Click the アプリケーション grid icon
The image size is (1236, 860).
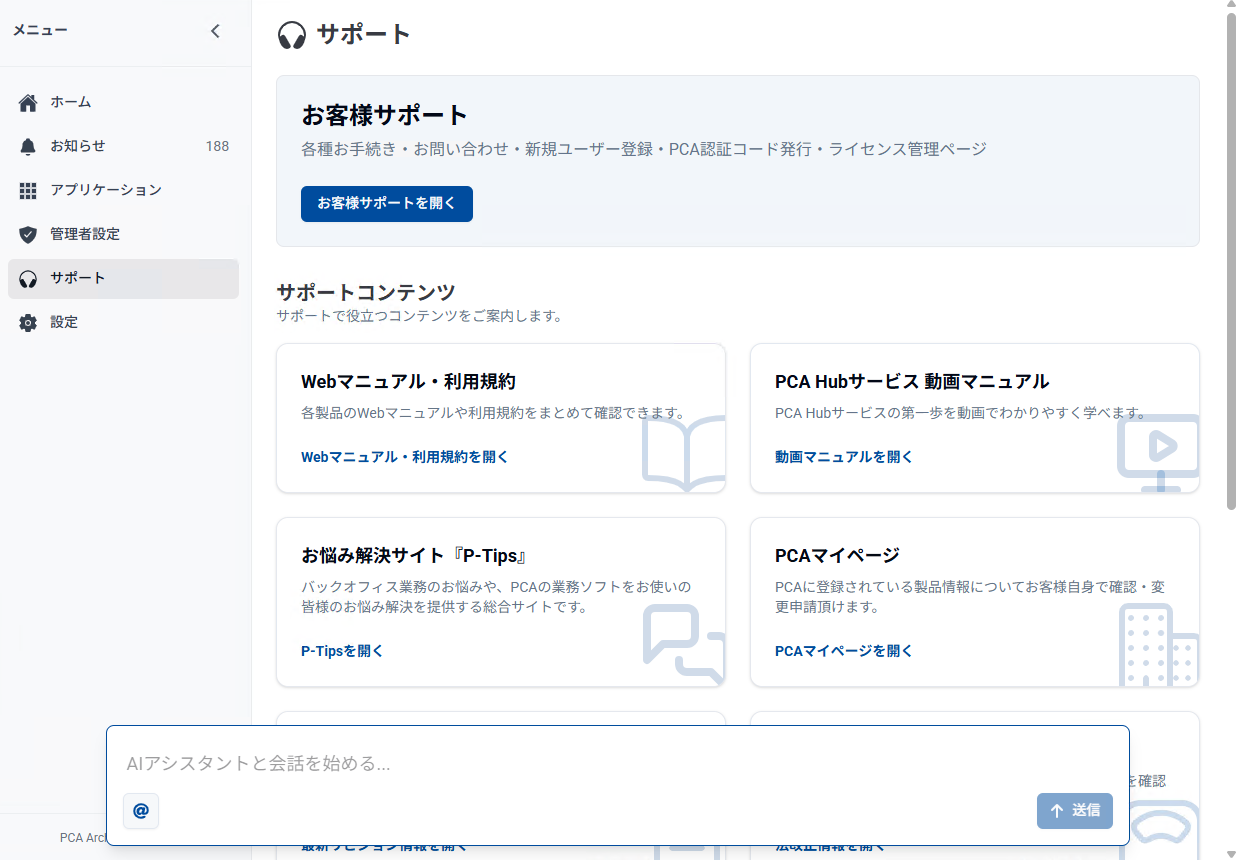tap(28, 190)
